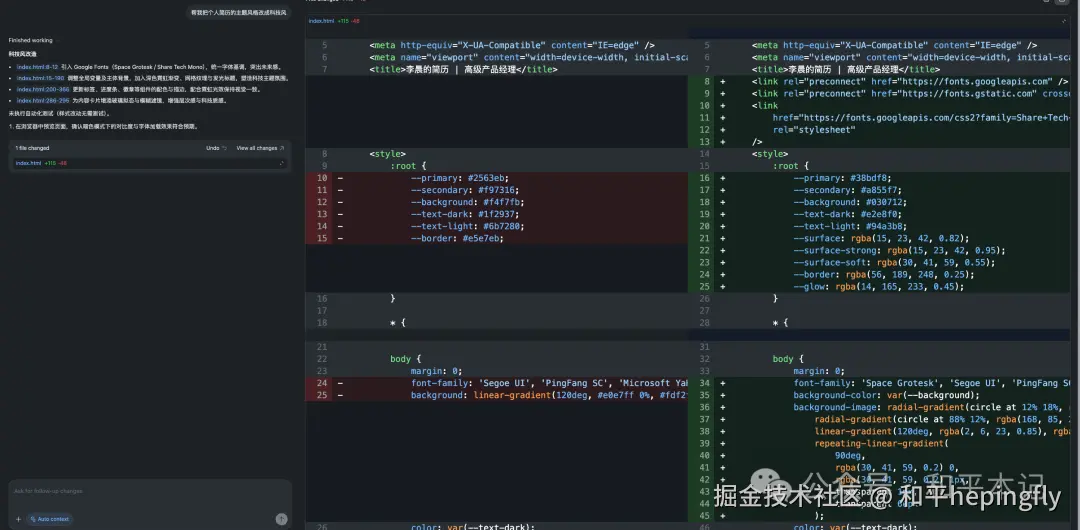1080x530 pixels.
Task: Open link index.html:8-12
Action: click(37, 67)
